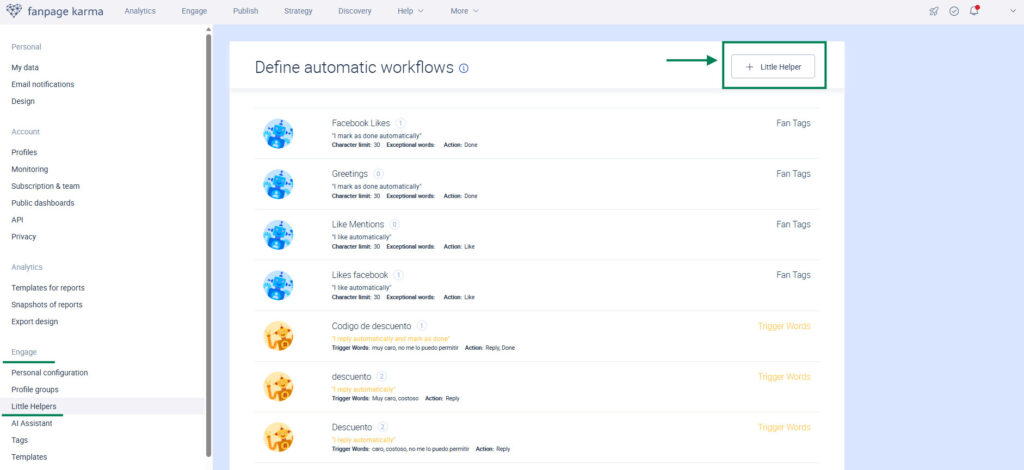Click the Facebook Likes robot avatar
The height and width of the screenshot is (470, 1024).
(278, 134)
